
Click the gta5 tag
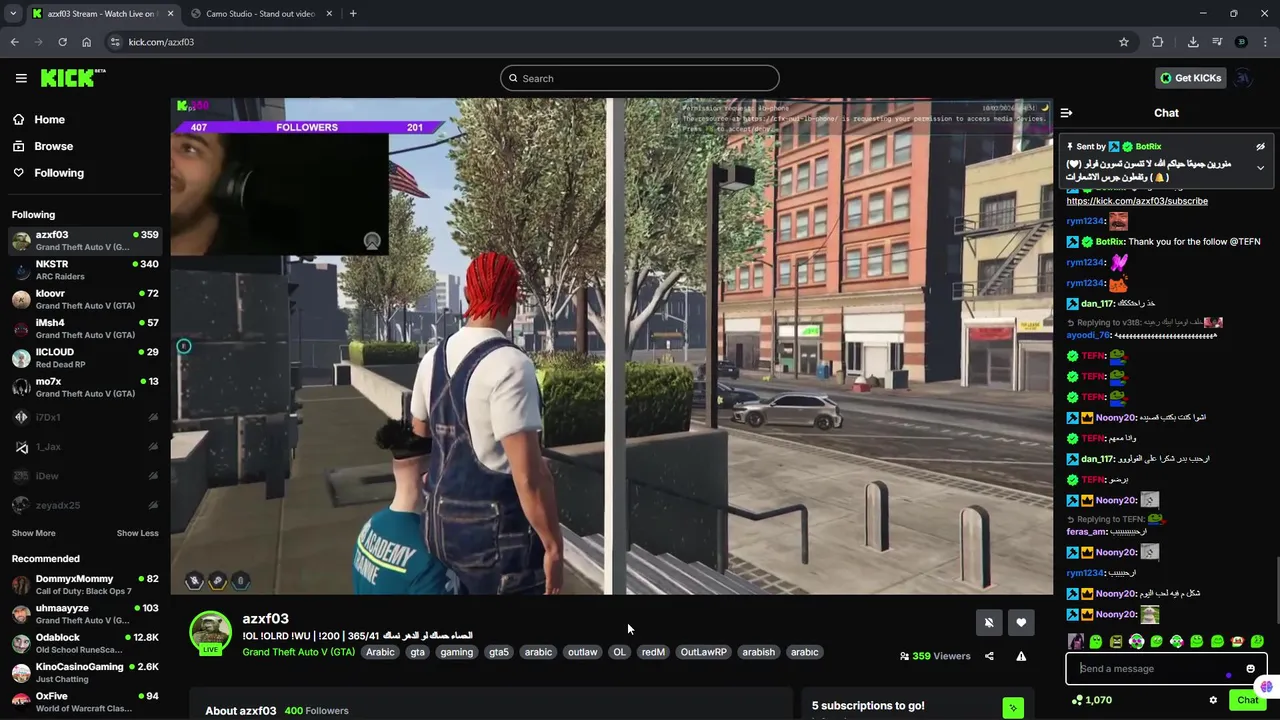(498, 652)
